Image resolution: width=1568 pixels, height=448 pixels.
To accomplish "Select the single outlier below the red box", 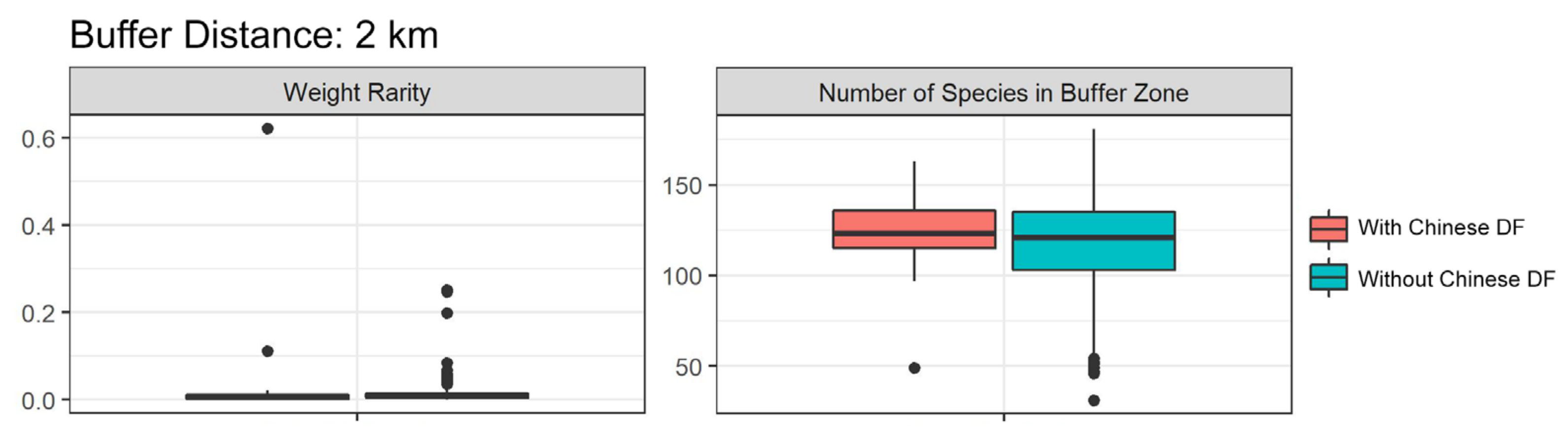I will pos(914,368).
